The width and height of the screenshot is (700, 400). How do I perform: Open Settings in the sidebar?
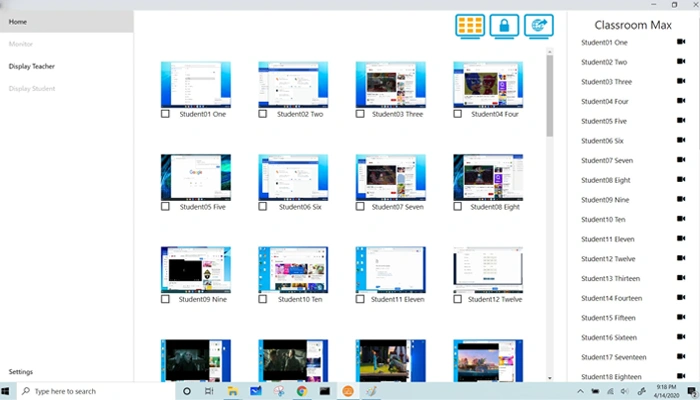click(x=21, y=371)
